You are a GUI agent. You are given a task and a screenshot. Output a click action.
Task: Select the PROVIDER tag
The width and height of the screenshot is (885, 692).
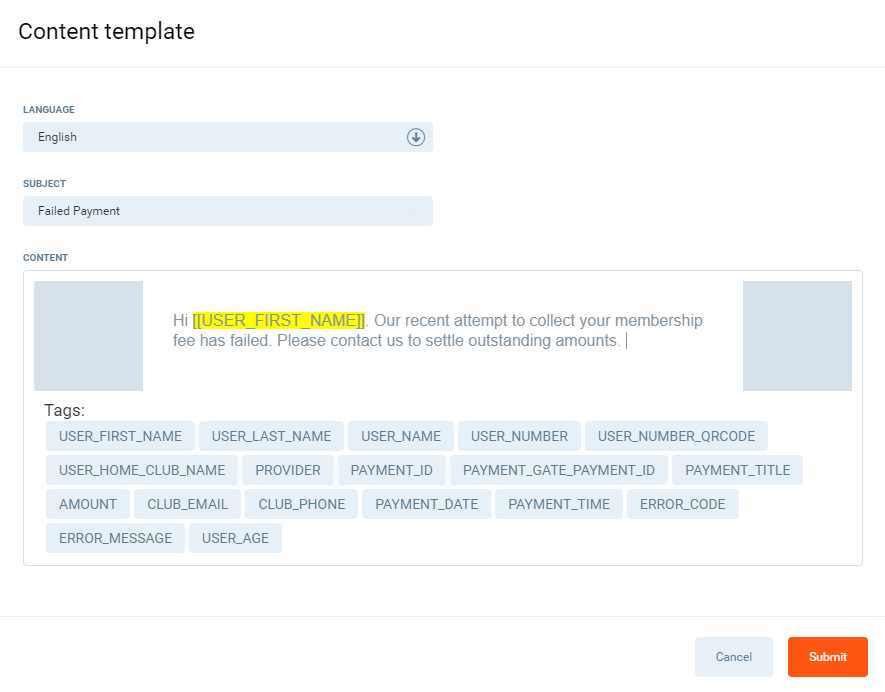[288, 470]
